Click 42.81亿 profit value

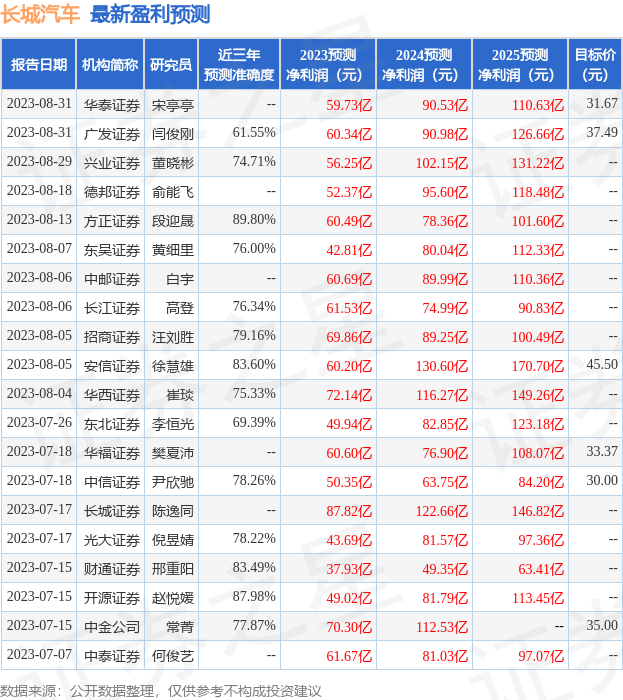tap(349, 250)
